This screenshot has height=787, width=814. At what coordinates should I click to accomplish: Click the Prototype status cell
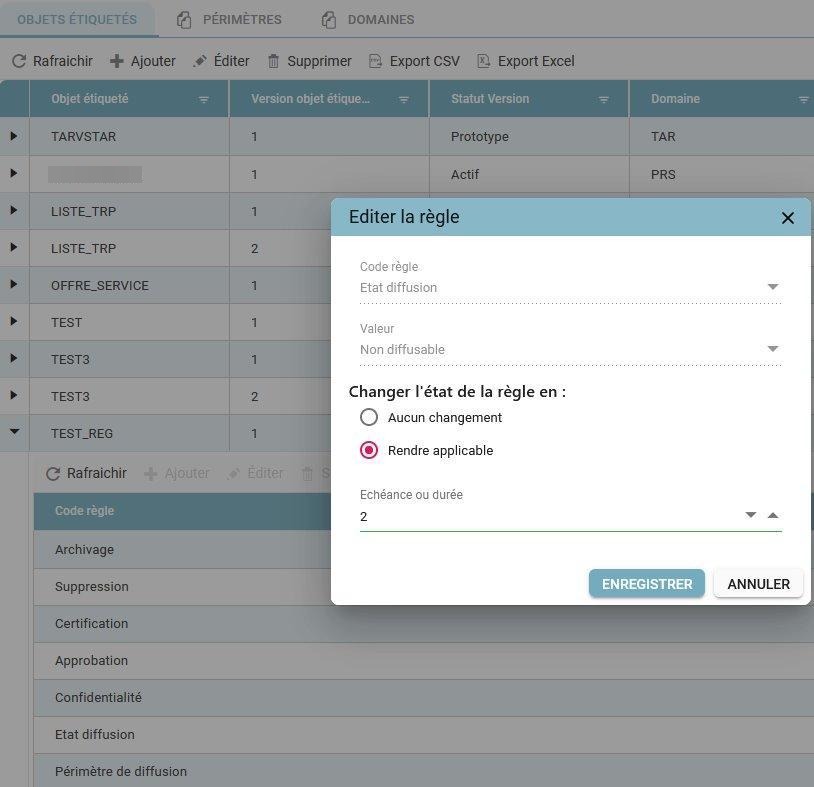(x=529, y=137)
